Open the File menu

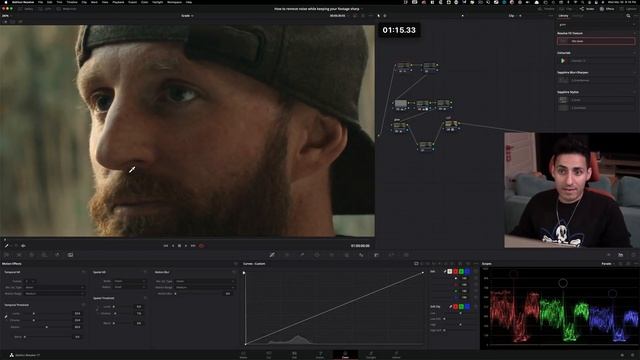click(40, 2)
